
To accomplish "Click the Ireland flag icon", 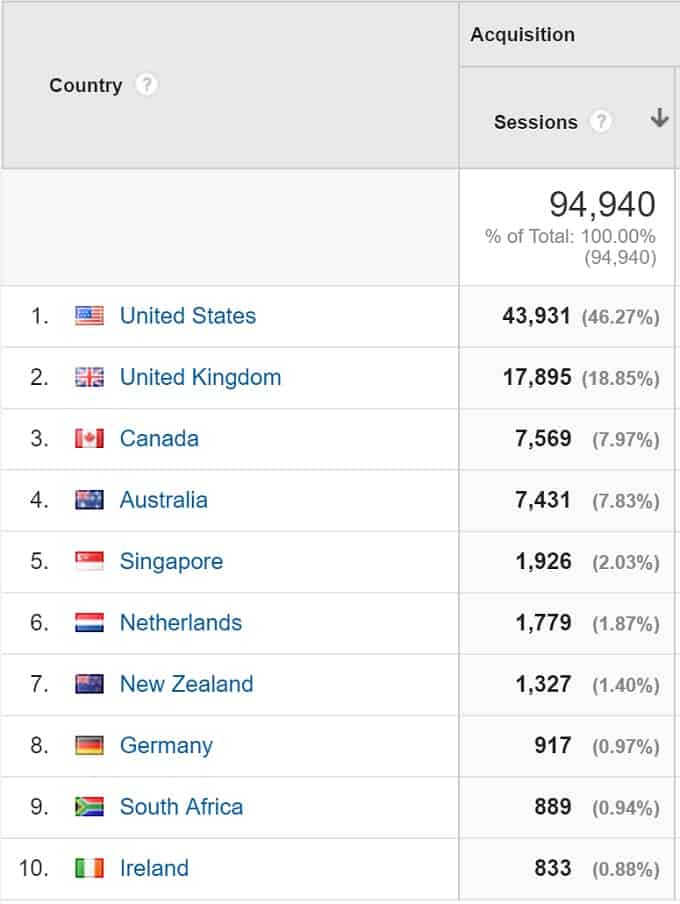I will 89,868.
